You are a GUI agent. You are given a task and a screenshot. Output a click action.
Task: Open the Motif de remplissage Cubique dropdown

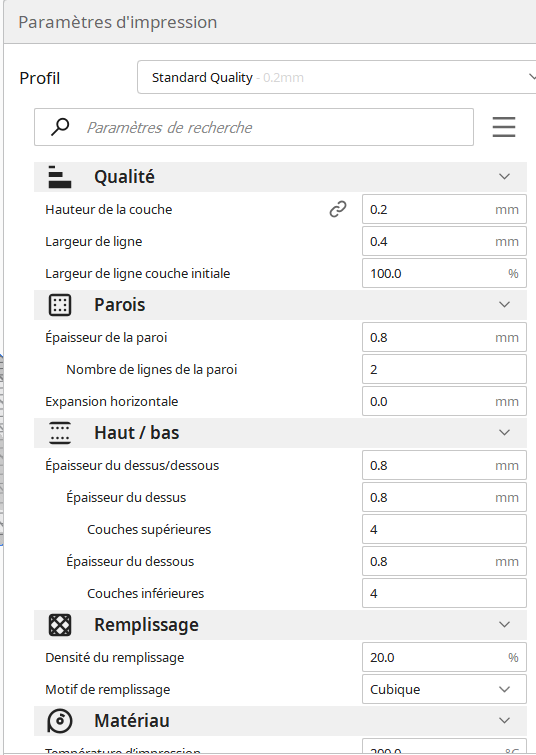tap(444, 689)
